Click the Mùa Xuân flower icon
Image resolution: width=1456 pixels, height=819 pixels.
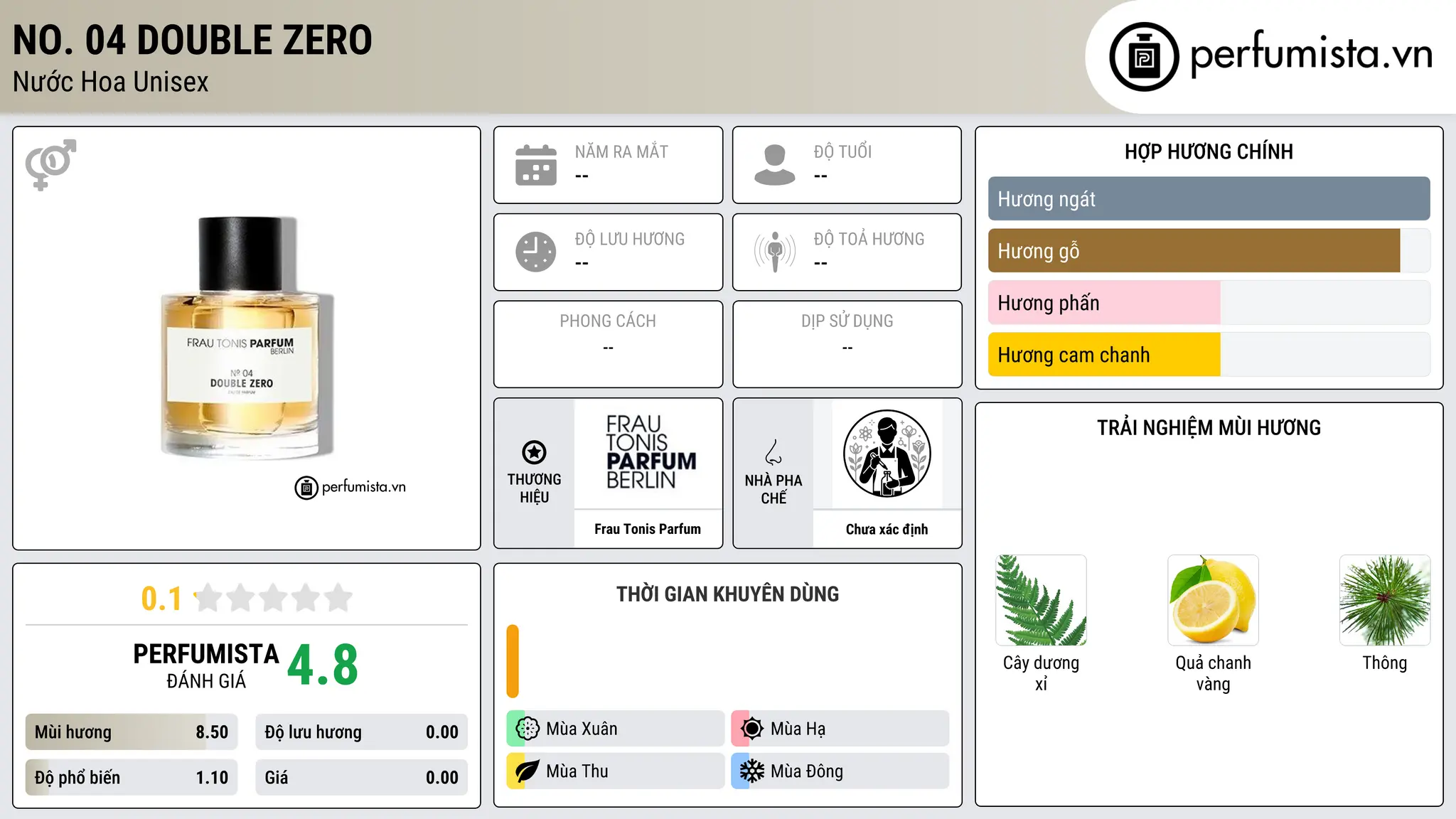point(528,729)
